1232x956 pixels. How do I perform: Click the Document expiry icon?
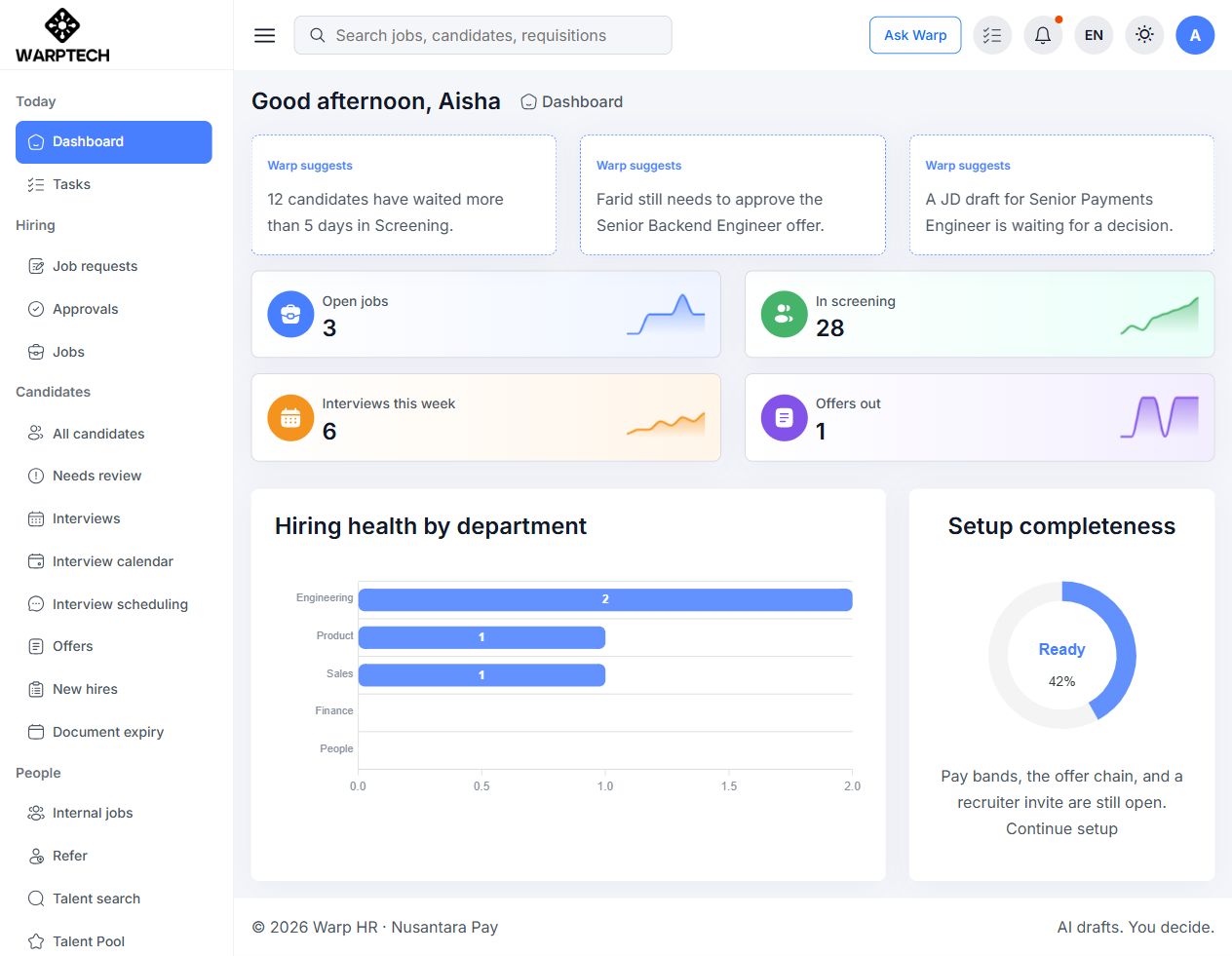click(36, 732)
